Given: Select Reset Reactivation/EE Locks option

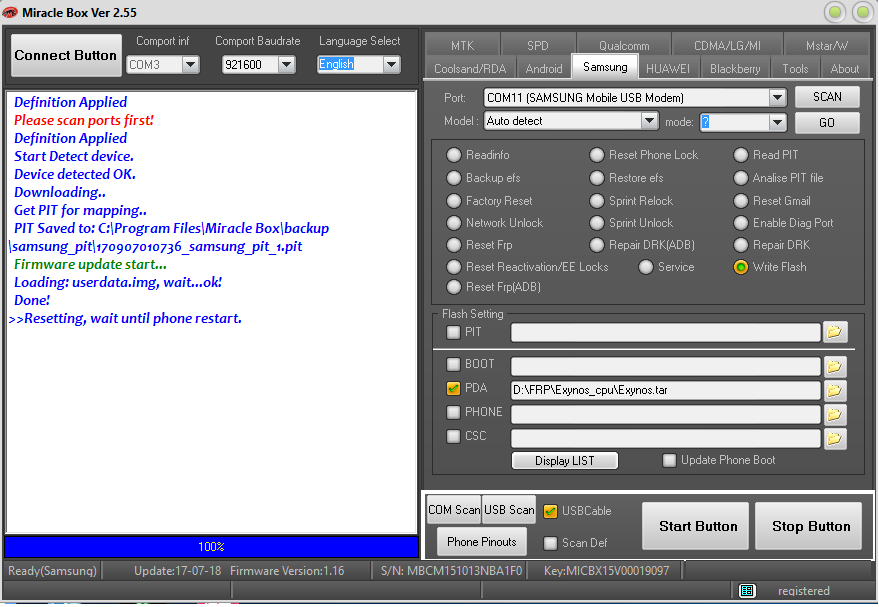Looking at the screenshot, I should [454, 267].
